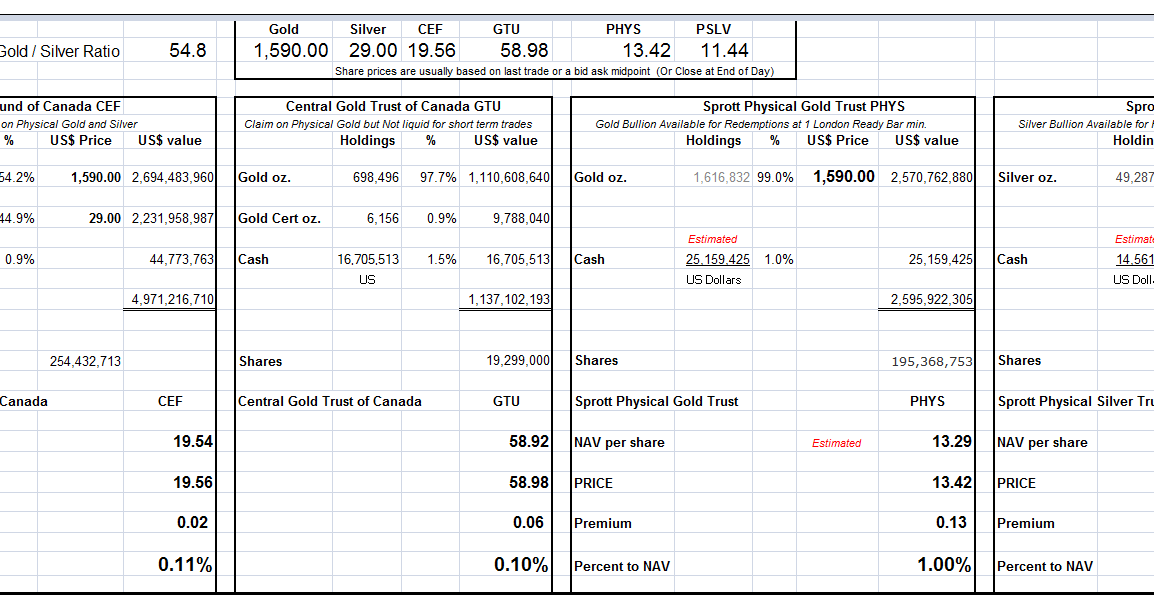
Task: Click PHYS NAV per share 13.29
Action: click(952, 442)
